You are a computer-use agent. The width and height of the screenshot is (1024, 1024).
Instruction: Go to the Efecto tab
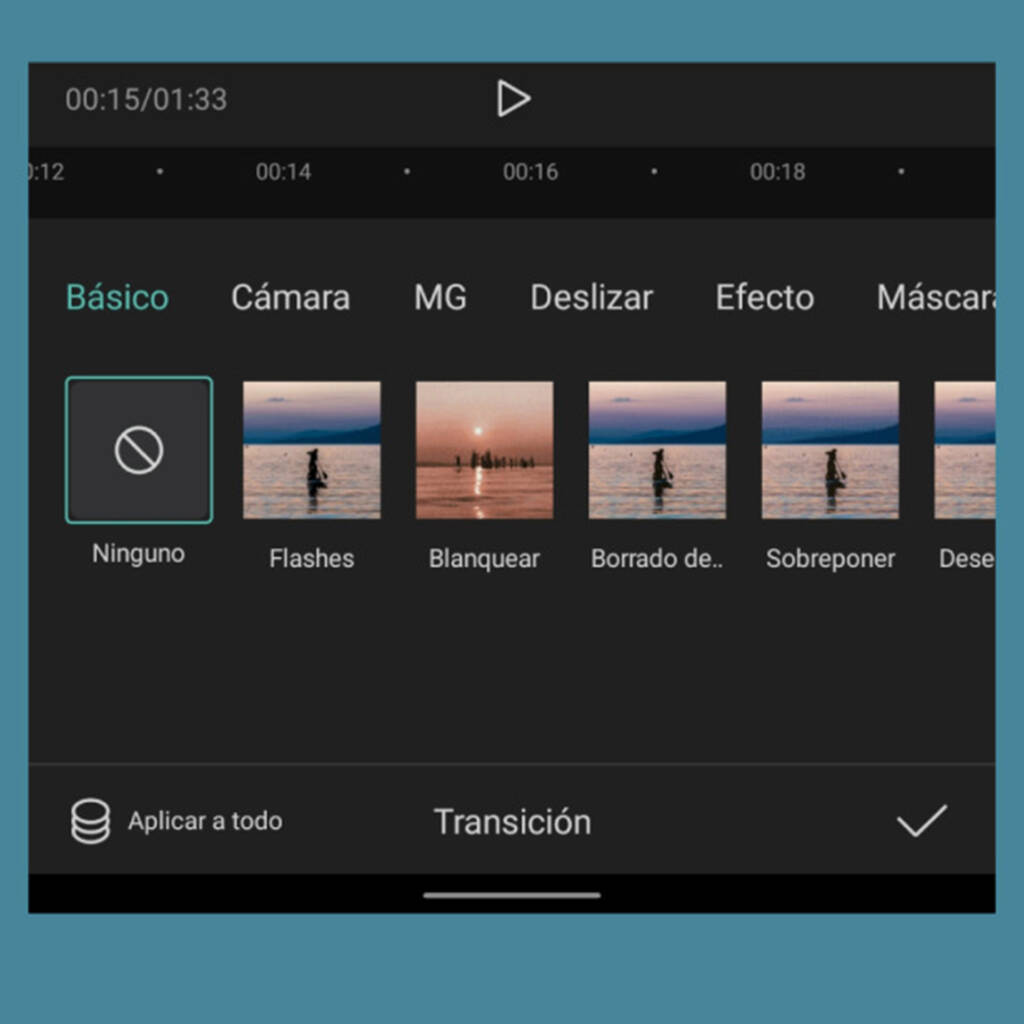[764, 298]
